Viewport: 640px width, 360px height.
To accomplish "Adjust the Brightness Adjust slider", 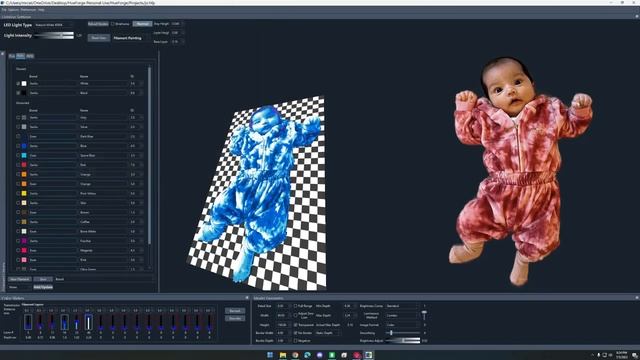I will (402, 340).
